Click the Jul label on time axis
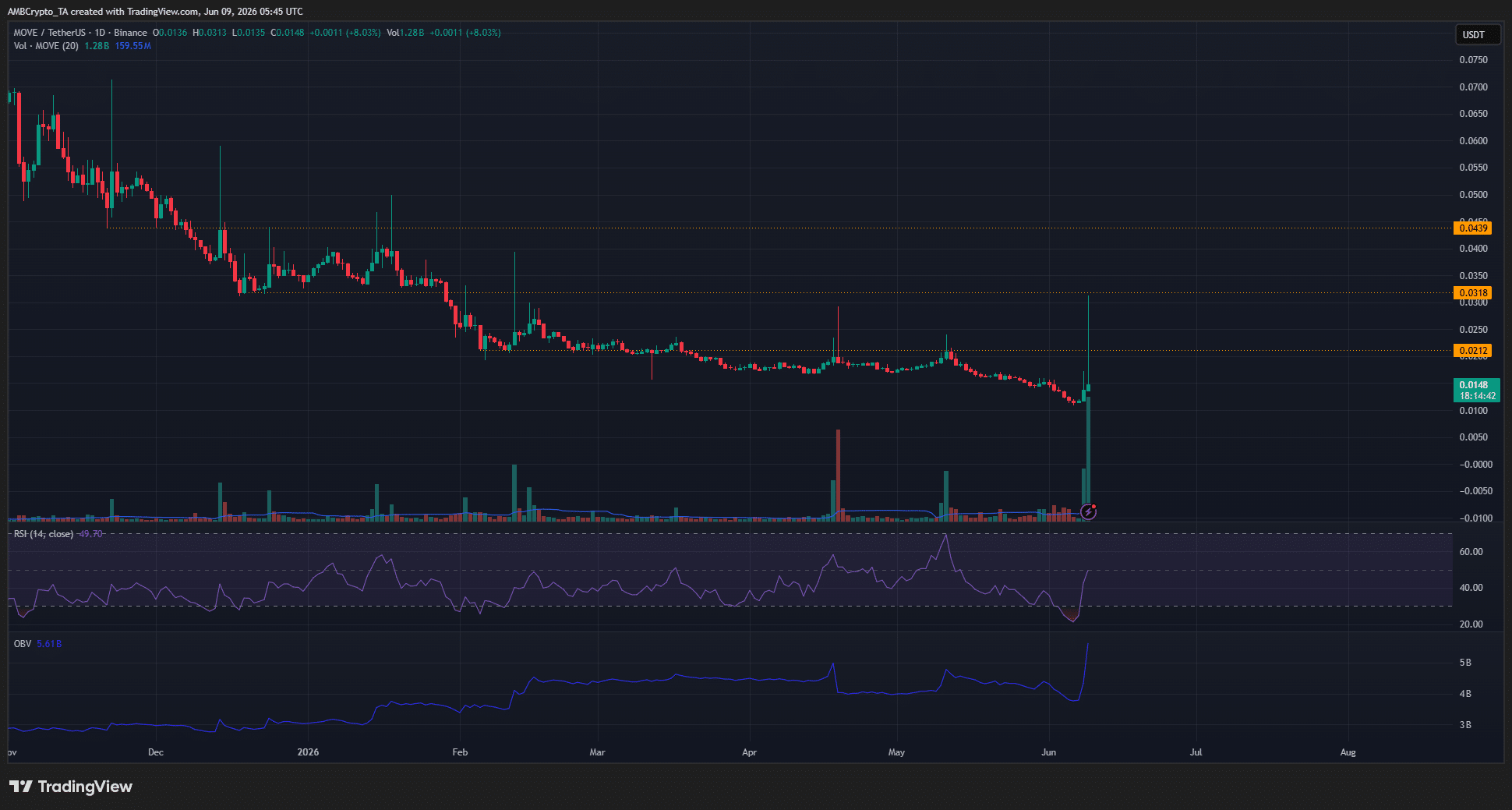The width and height of the screenshot is (1512, 810). [1196, 752]
